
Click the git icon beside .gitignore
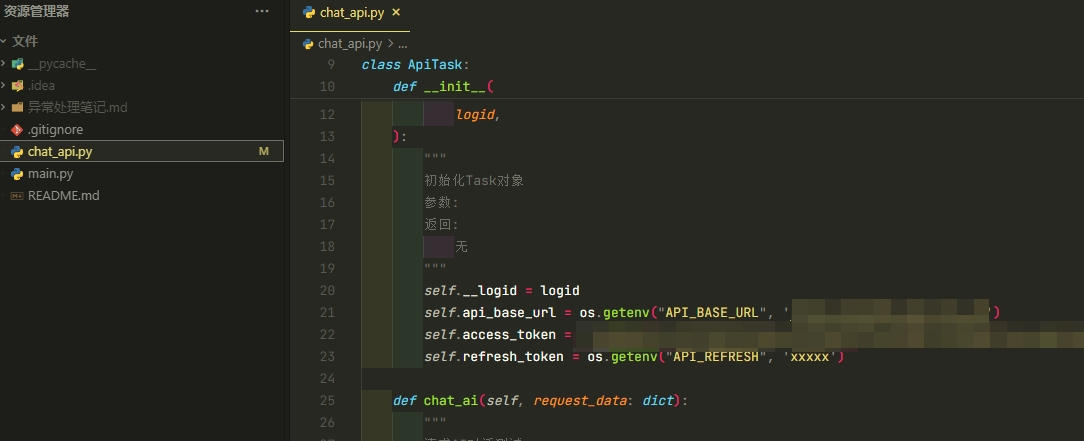16,130
